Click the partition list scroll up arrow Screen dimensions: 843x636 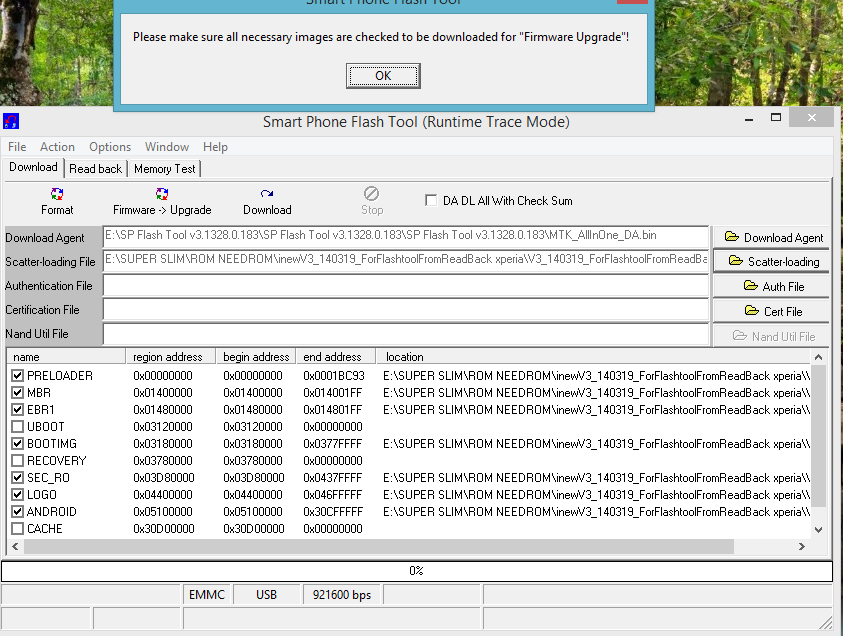pos(818,357)
